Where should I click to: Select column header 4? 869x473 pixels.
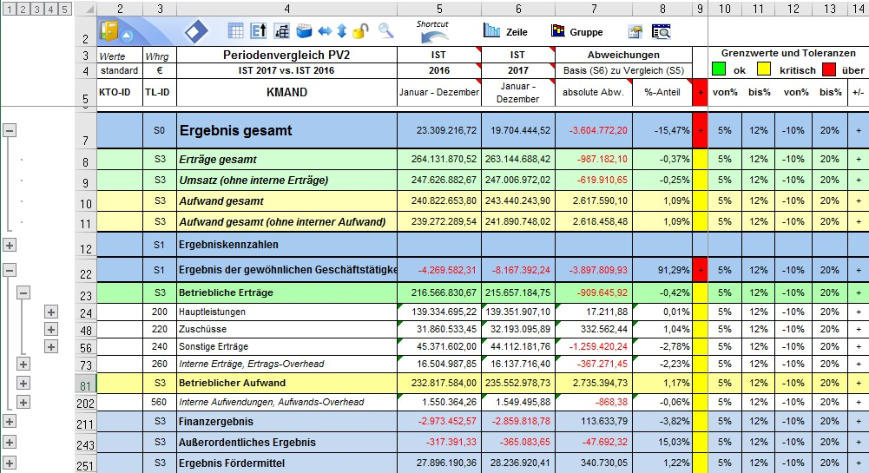coord(287,9)
